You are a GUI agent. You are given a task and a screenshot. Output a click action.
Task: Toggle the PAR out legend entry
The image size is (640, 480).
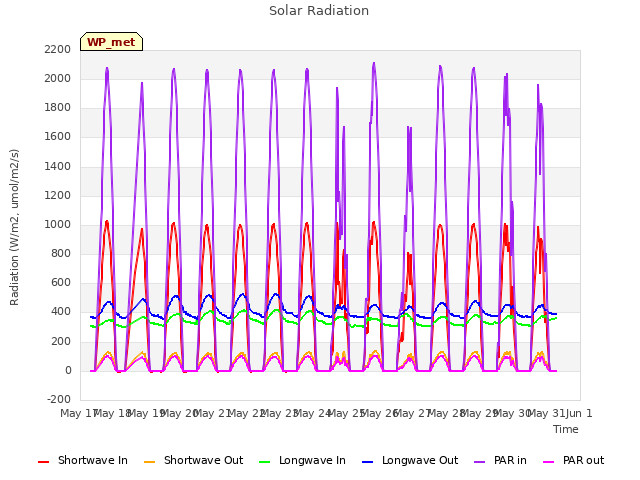[573, 460]
